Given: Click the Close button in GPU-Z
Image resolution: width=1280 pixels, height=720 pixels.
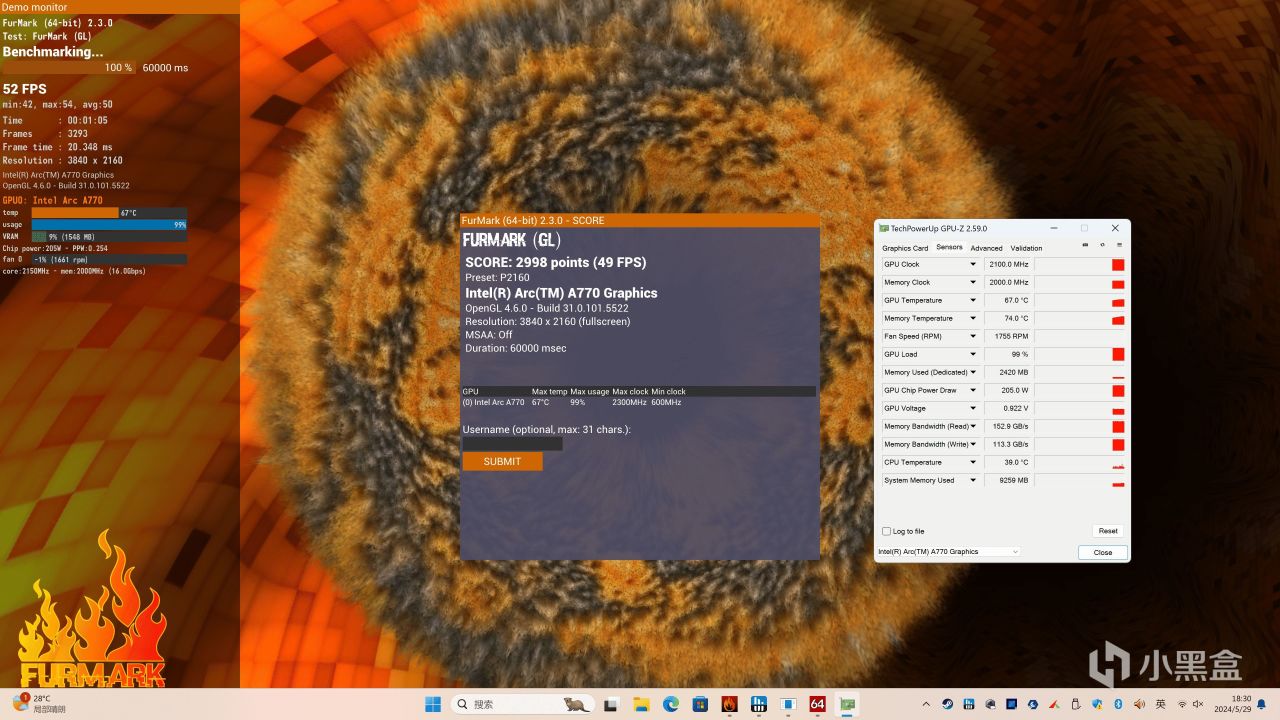Looking at the screenshot, I should tap(1103, 552).
